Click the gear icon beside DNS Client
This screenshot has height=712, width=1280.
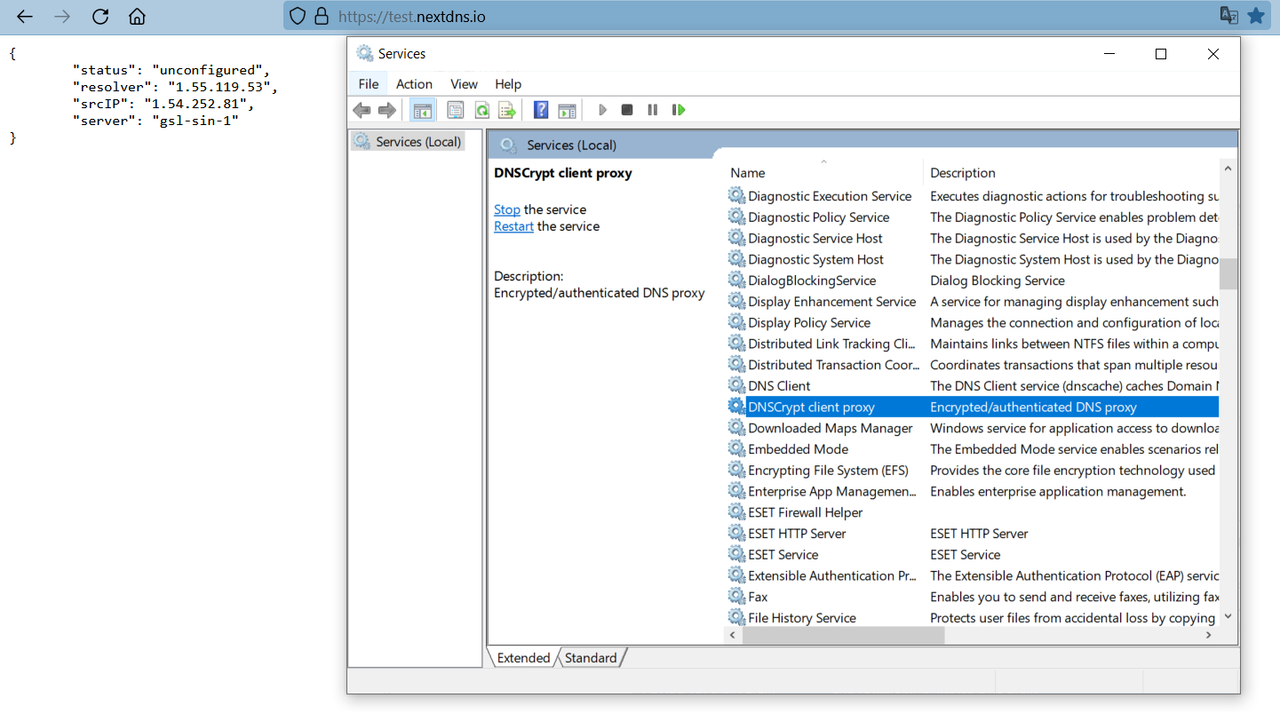click(737, 386)
